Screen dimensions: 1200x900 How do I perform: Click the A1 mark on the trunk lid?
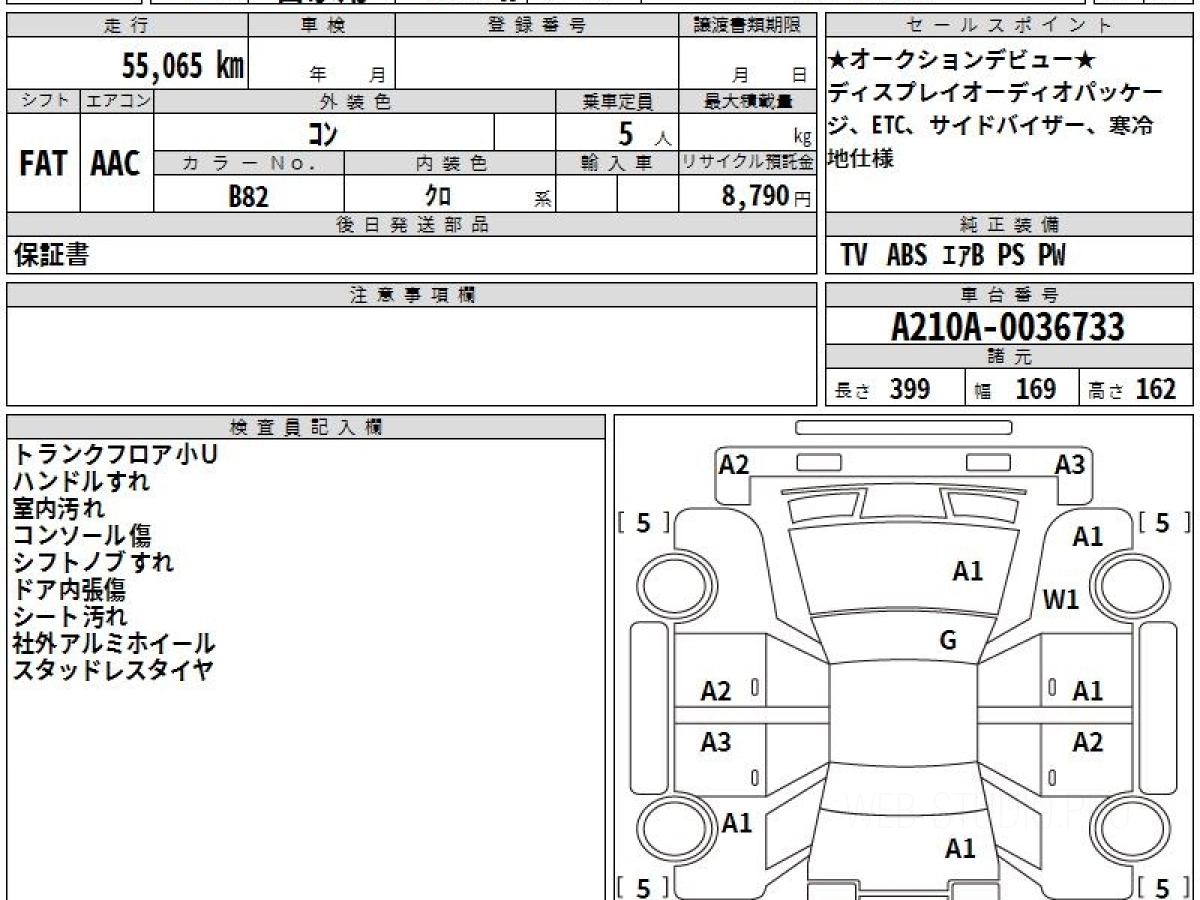(960, 849)
